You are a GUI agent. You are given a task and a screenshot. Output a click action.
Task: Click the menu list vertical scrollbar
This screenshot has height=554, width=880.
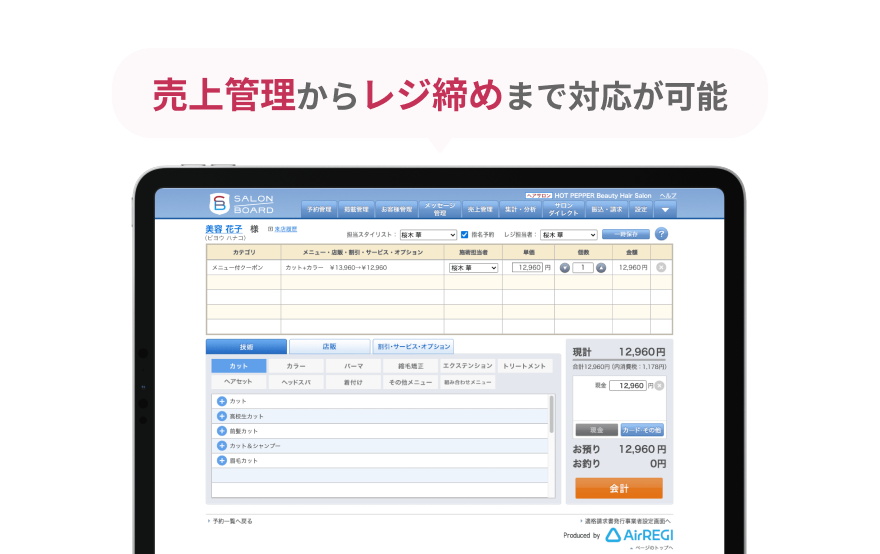point(552,414)
